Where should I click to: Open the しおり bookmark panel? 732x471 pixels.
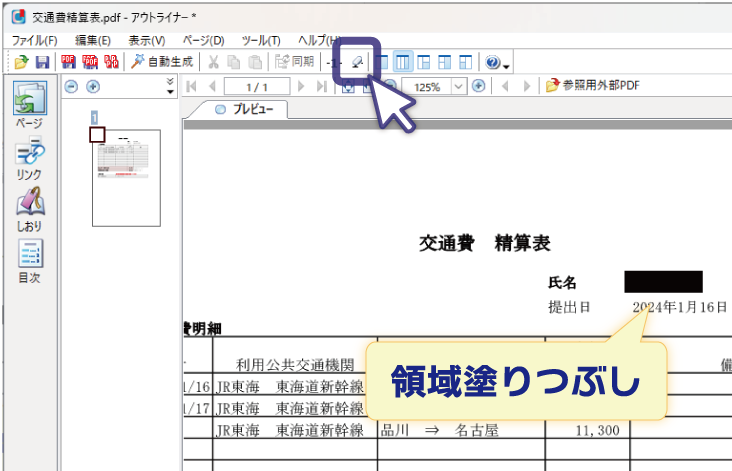click(x=29, y=211)
